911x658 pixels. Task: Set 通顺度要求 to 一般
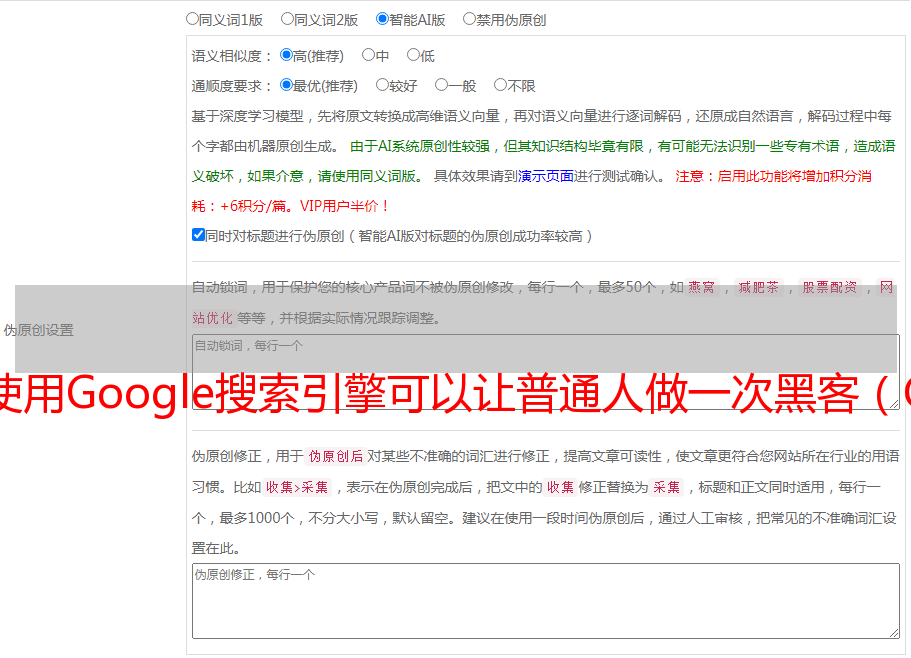pos(441,85)
